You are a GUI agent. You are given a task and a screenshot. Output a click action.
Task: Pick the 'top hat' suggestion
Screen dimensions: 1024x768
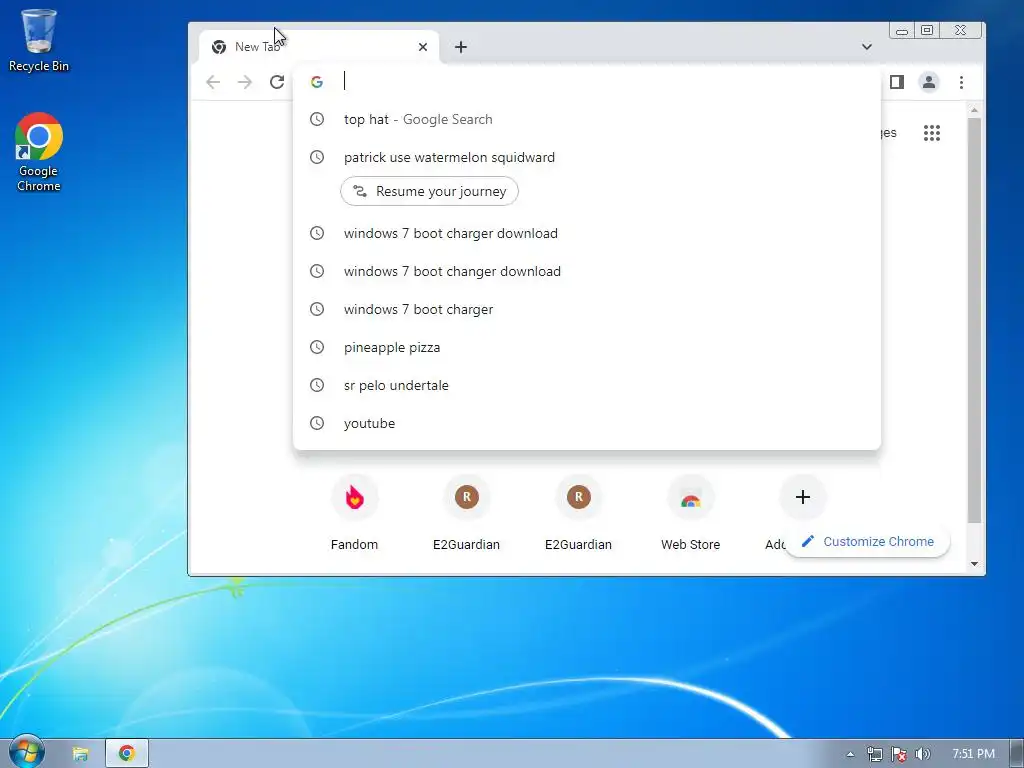pos(586,120)
